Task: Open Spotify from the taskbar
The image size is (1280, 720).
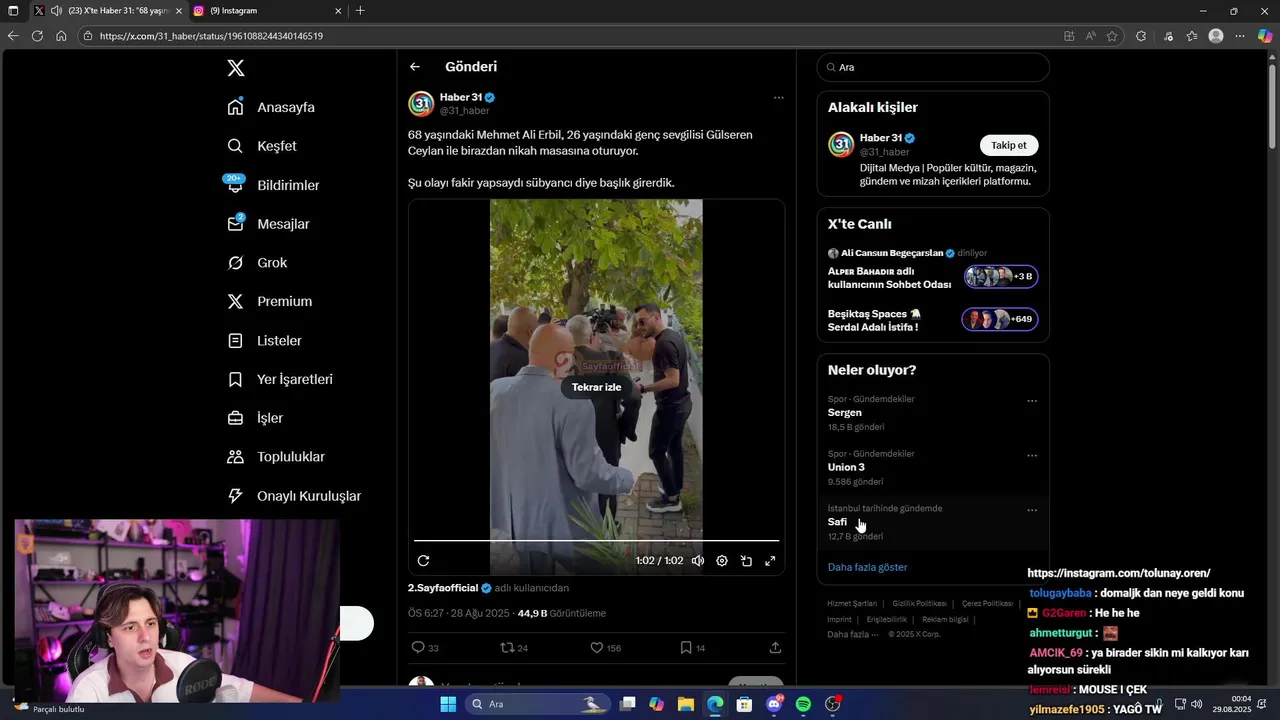Action: point(803,704)
